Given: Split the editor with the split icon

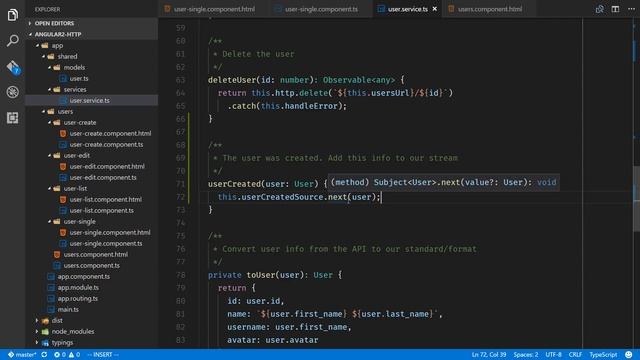Looking at the screenshot, I should click(615, 9).
